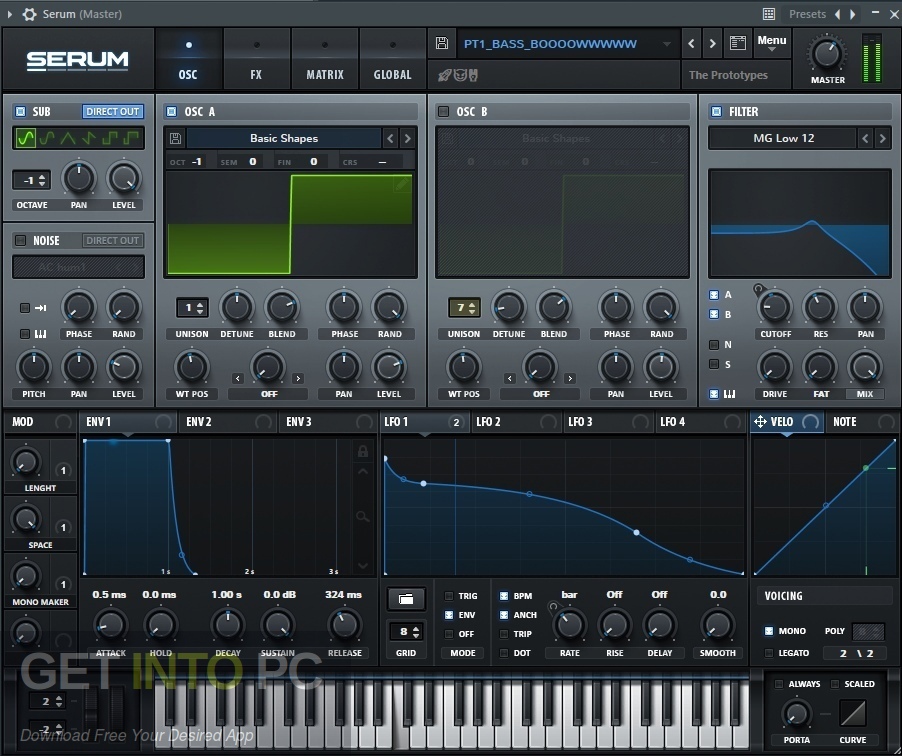Screen dimensions: 902x756
Task: Select next filter type arrow
Action: coord(882,138)
